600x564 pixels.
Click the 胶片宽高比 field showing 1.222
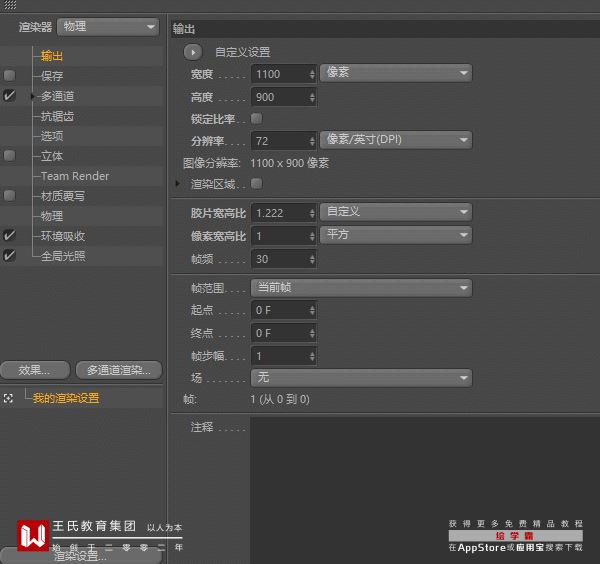[x=284, y=213]
